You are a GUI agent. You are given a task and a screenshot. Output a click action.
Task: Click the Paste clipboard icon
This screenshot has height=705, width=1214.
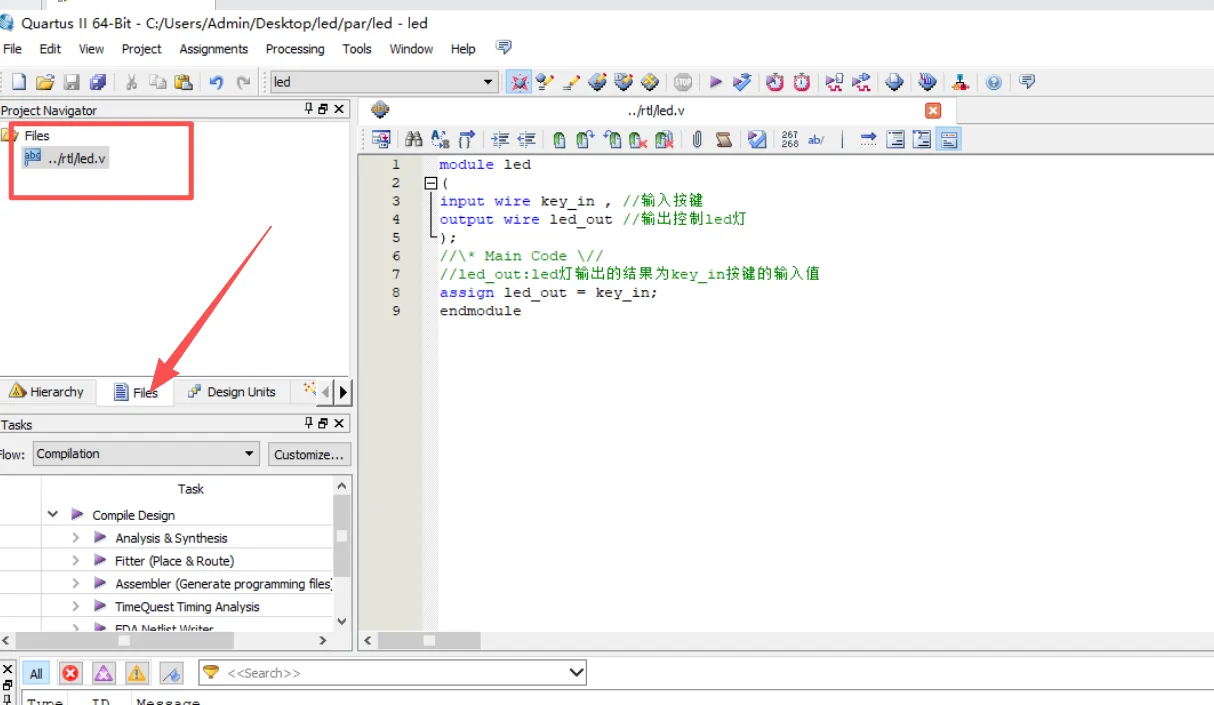click(183, 82)
